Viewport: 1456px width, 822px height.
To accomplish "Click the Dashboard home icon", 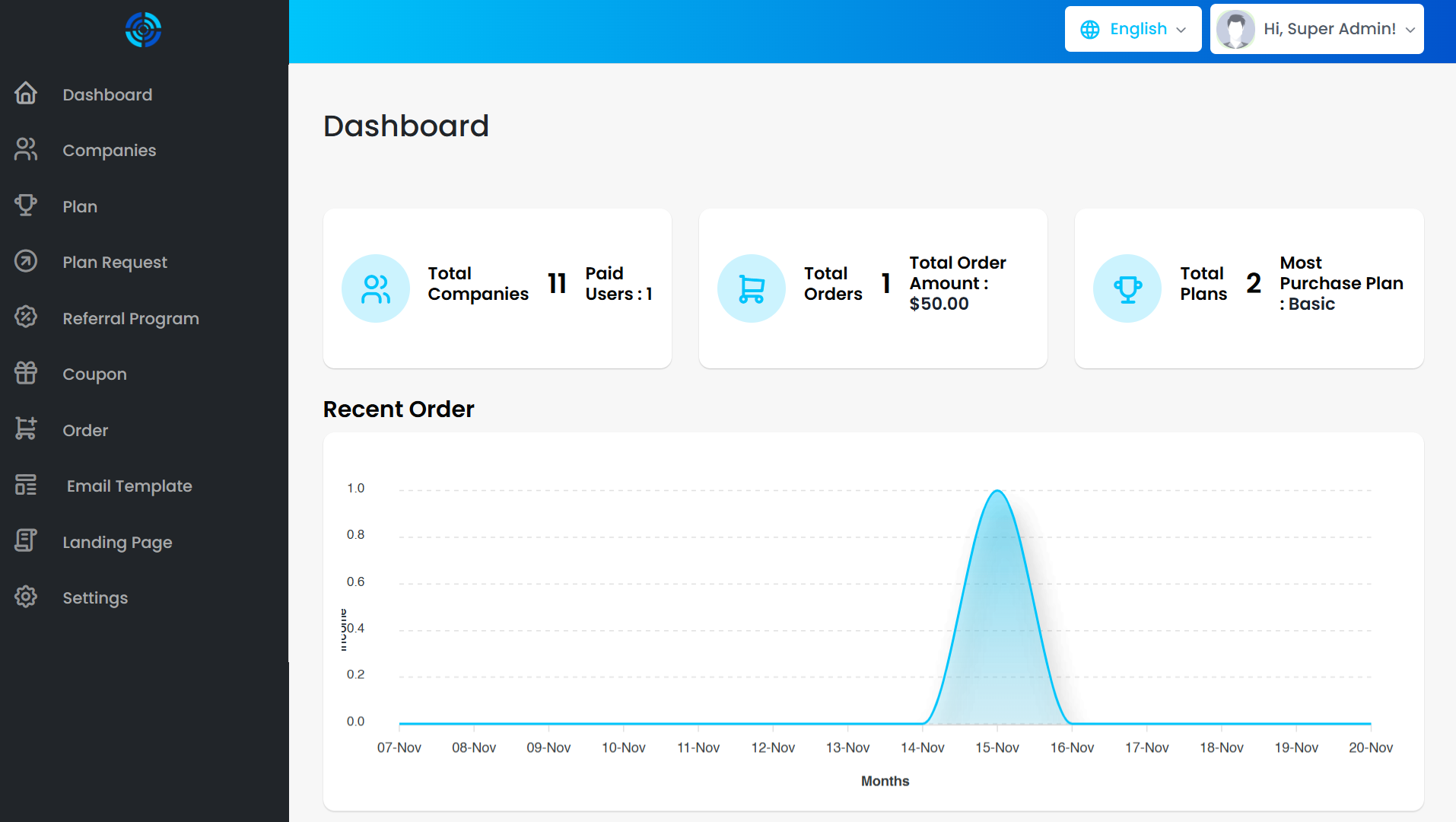I will tap(26, 94).
